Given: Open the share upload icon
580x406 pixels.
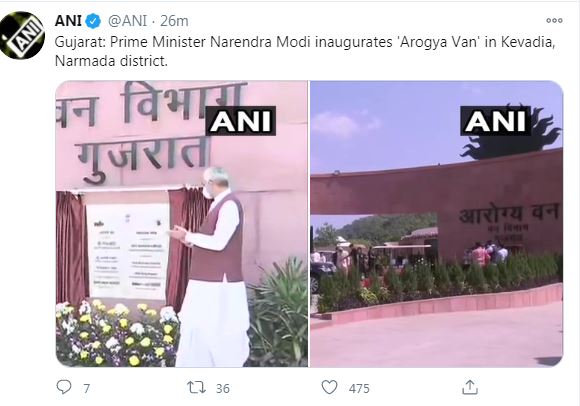Looking at the screenshot, I should 470,387.
